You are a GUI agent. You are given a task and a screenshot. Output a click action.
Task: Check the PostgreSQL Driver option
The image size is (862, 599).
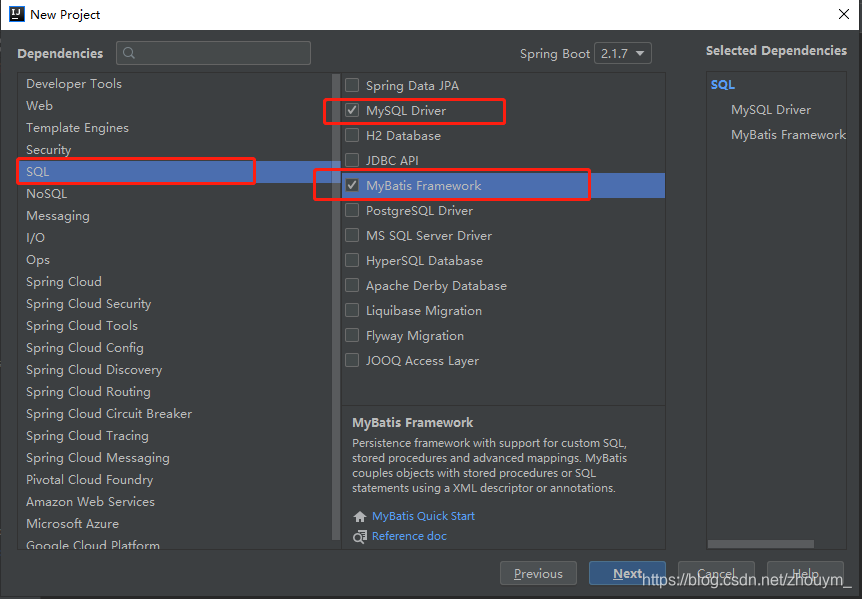pyautogui.click(x=352, y=210)
